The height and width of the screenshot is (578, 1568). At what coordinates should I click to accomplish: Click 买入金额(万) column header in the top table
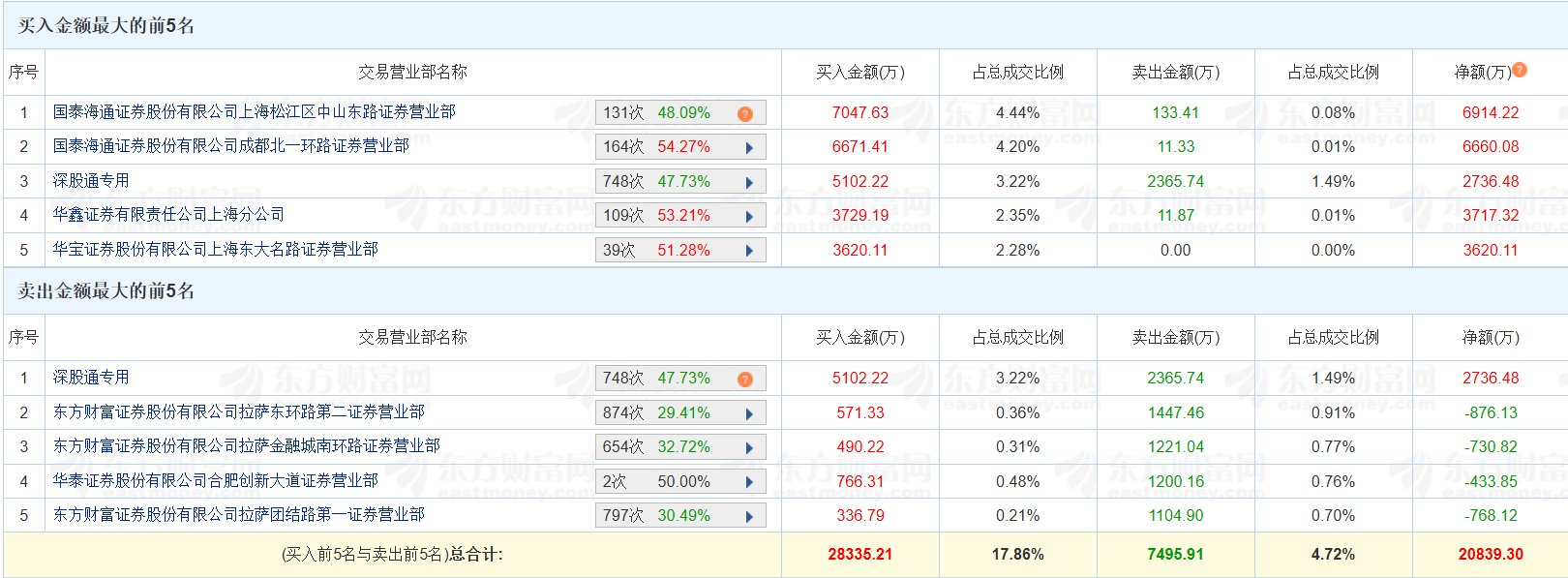[859, 73]
